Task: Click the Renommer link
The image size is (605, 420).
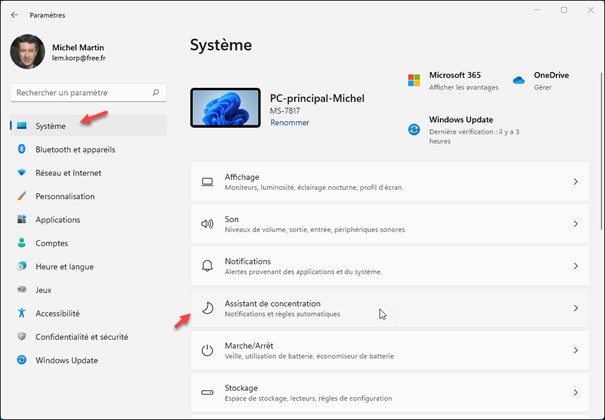Action: point(289,123)
